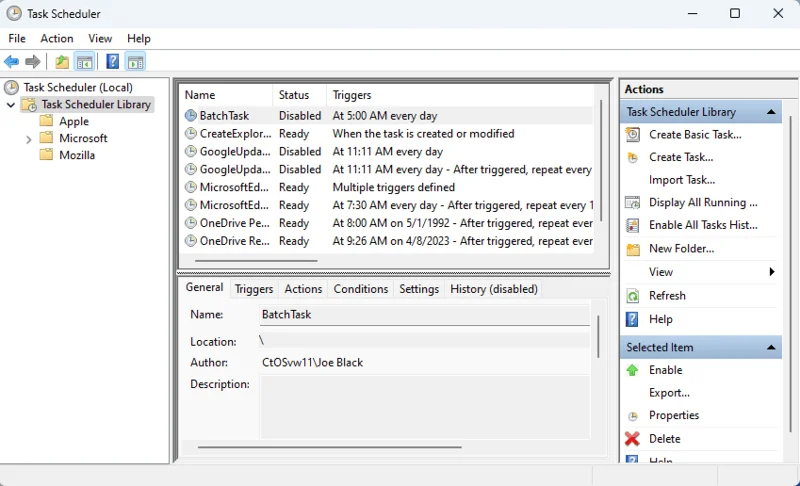Image resolution: width=800 pixels, height=486 pixels.
Task: Switch to the Conditions tab
Action: (x=360, y=289)
